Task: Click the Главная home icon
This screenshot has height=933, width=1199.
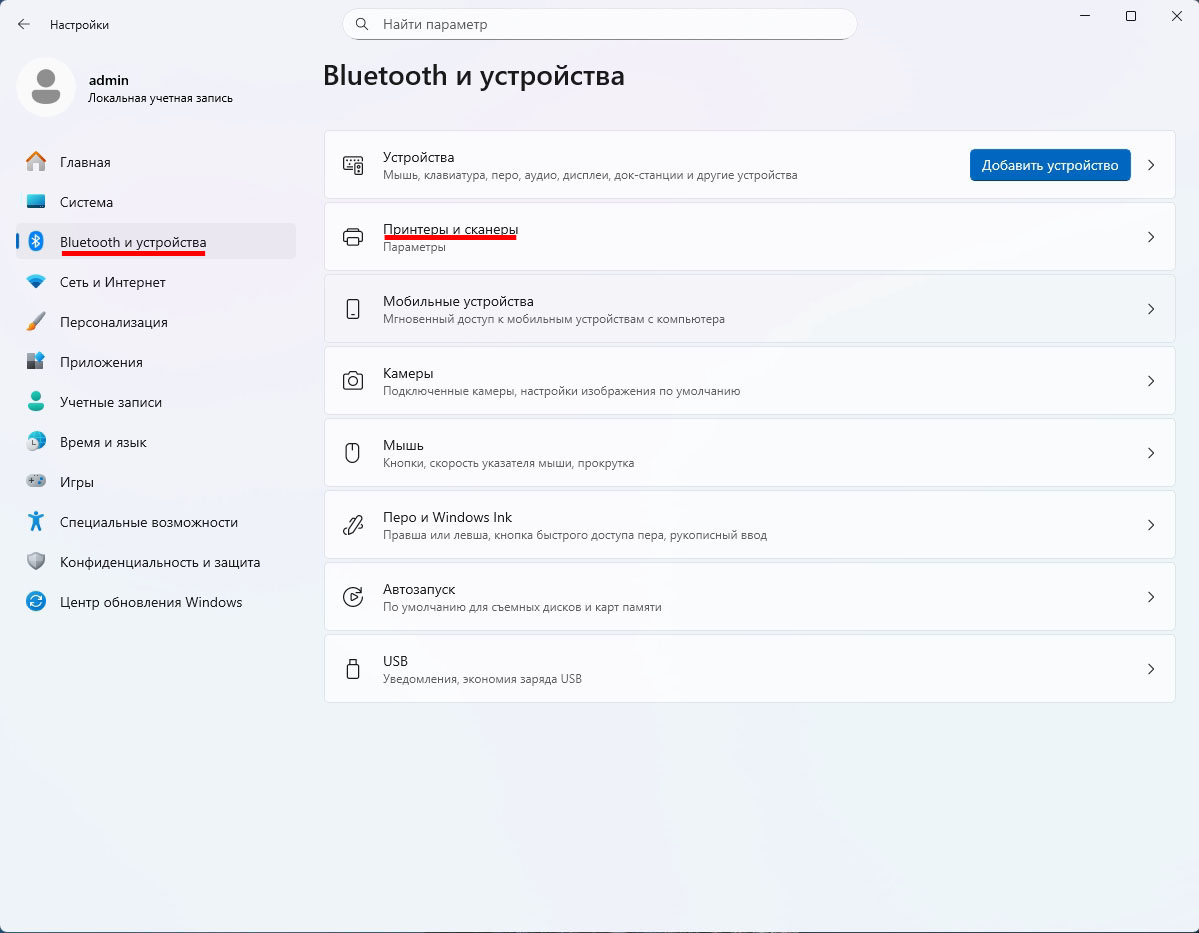Action: tap(36, 161)
